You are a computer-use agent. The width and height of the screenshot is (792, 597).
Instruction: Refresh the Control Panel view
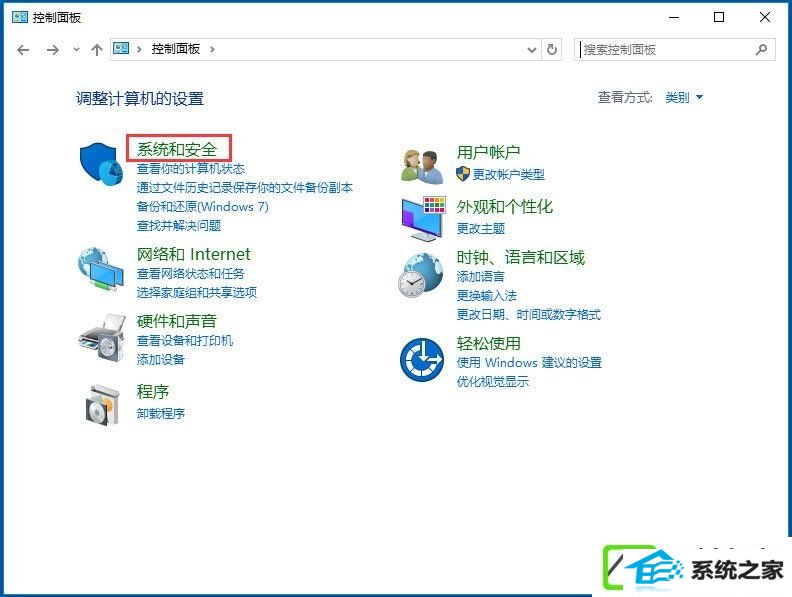(x=552, y=49)
